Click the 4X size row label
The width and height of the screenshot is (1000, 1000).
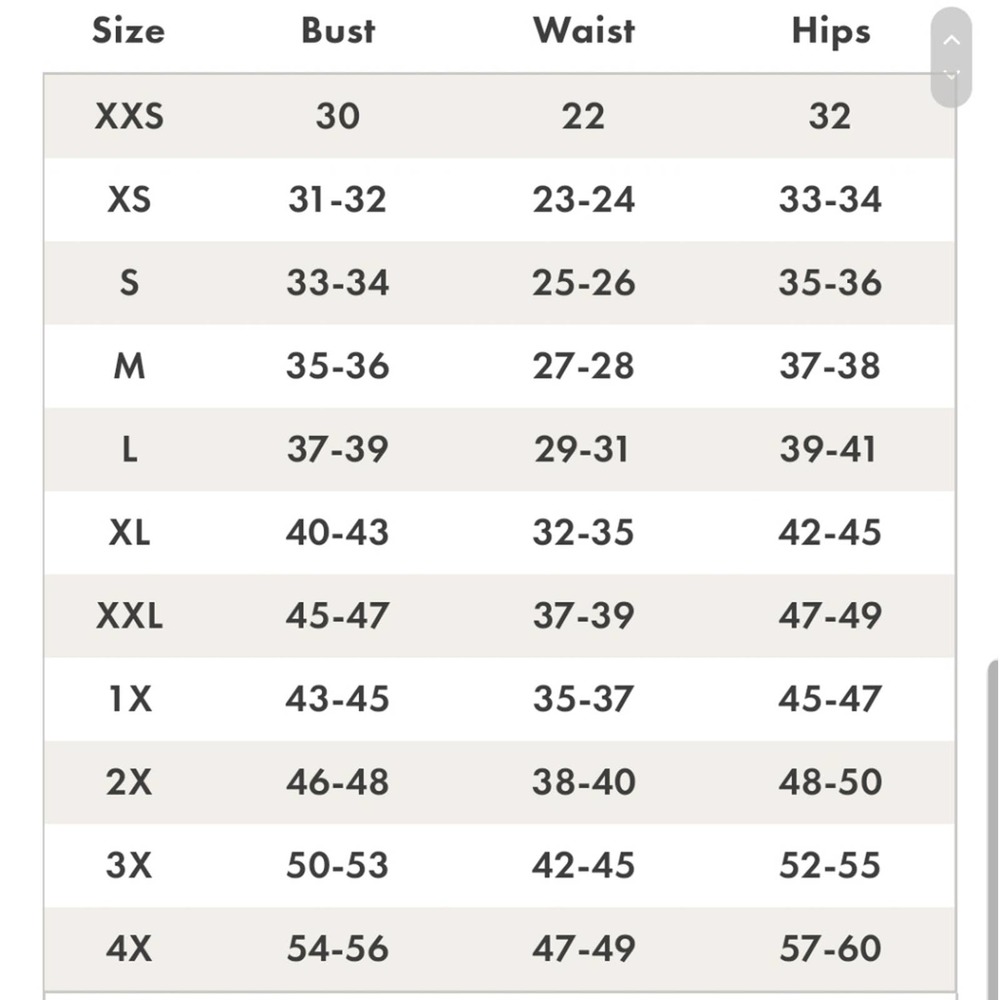[x=129, y=948]
